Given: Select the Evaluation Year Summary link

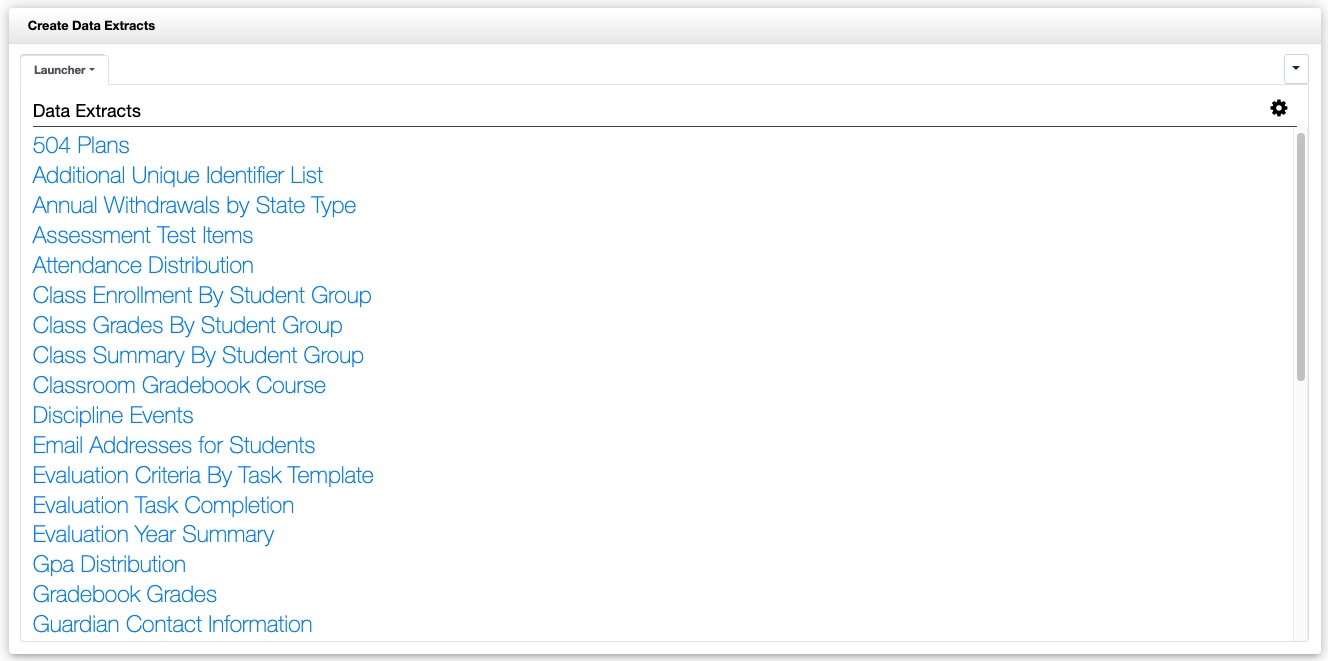Looking at the screenshot, I should tap(153, 535).
